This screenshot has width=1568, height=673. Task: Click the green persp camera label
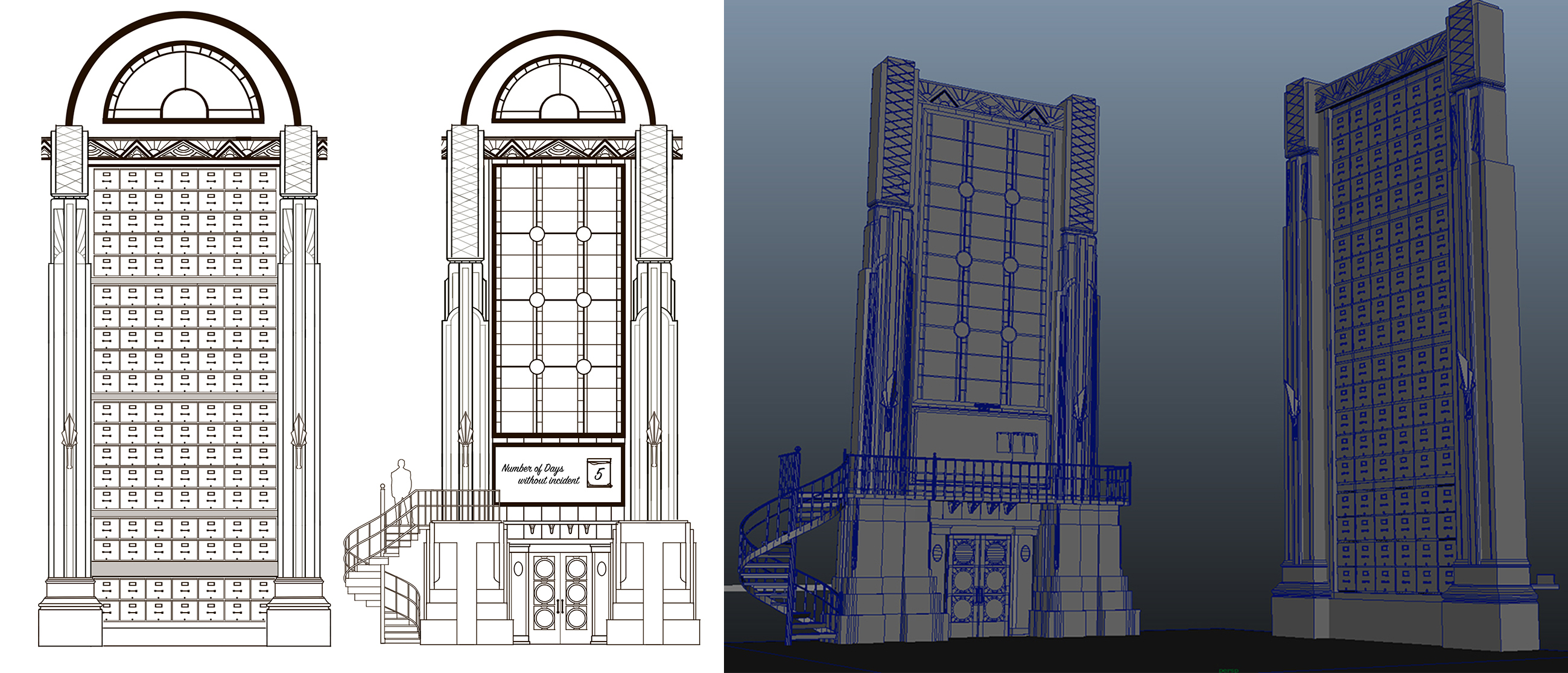click(x=1228, y=670)
